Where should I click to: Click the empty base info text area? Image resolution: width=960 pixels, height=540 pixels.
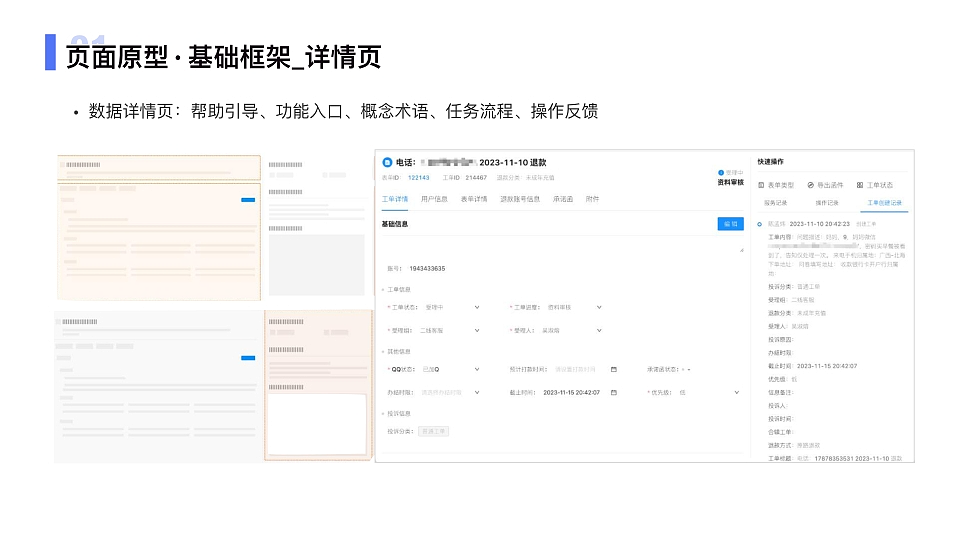[563, 245]
